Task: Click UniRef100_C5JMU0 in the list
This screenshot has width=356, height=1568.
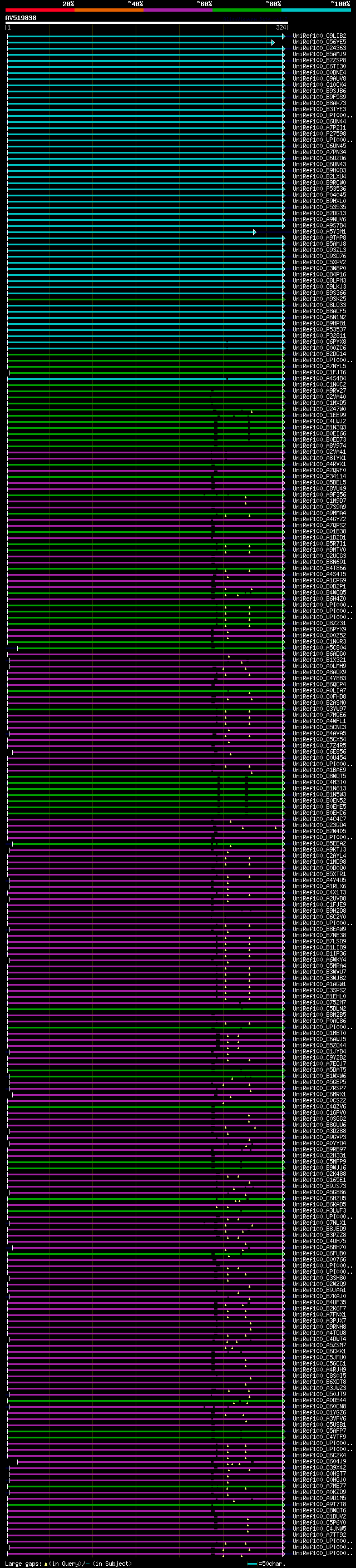Action: [319, 1357]
